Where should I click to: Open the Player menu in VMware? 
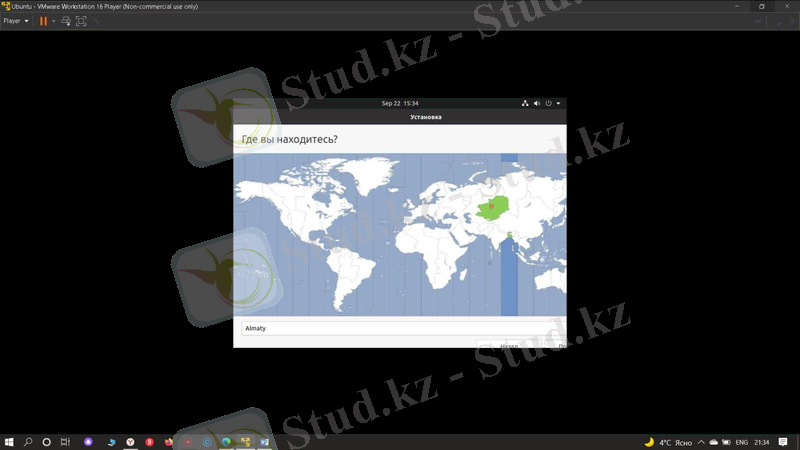[x=15, y=21]
